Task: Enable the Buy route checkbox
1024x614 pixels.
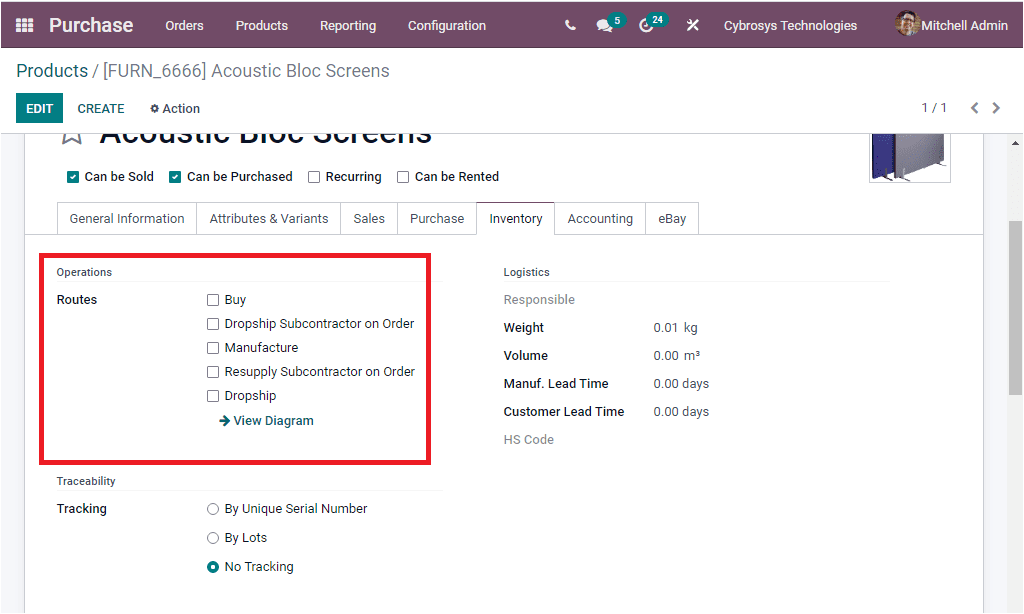Action: coord(213,299)
